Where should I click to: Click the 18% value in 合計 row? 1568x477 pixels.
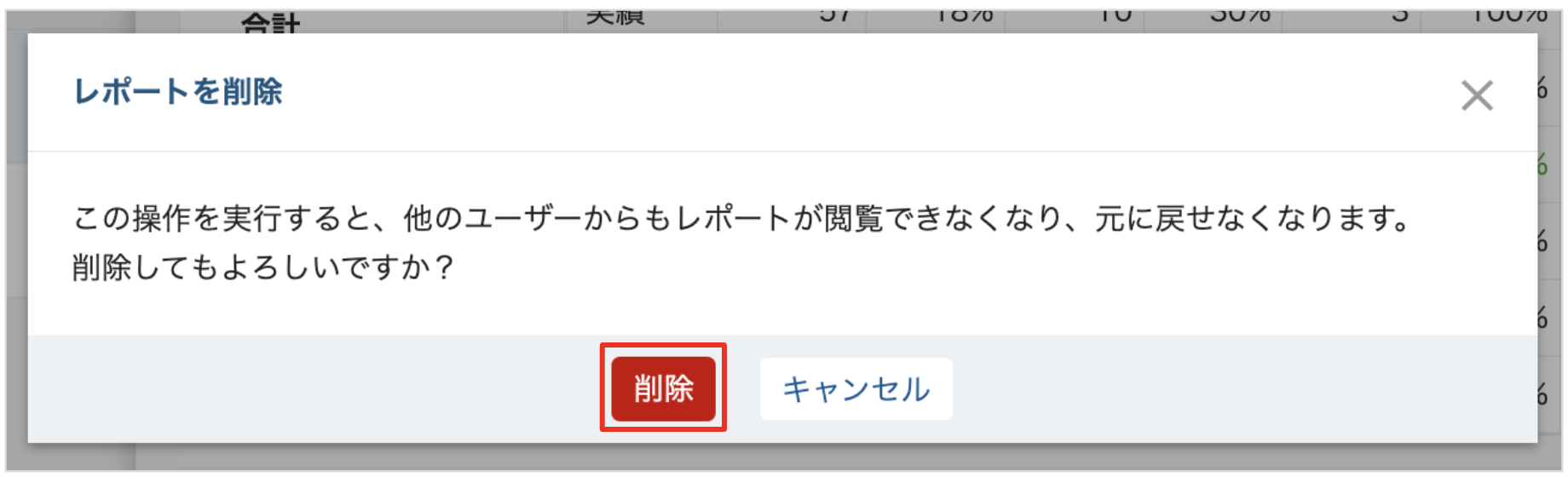(965, 16)
